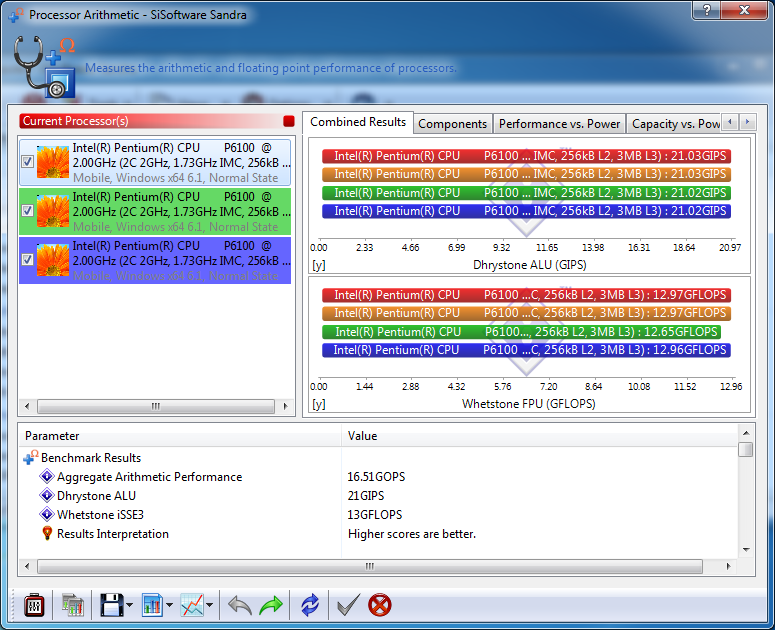Click the tab scroll left arrow

click(x=730, y=122)
